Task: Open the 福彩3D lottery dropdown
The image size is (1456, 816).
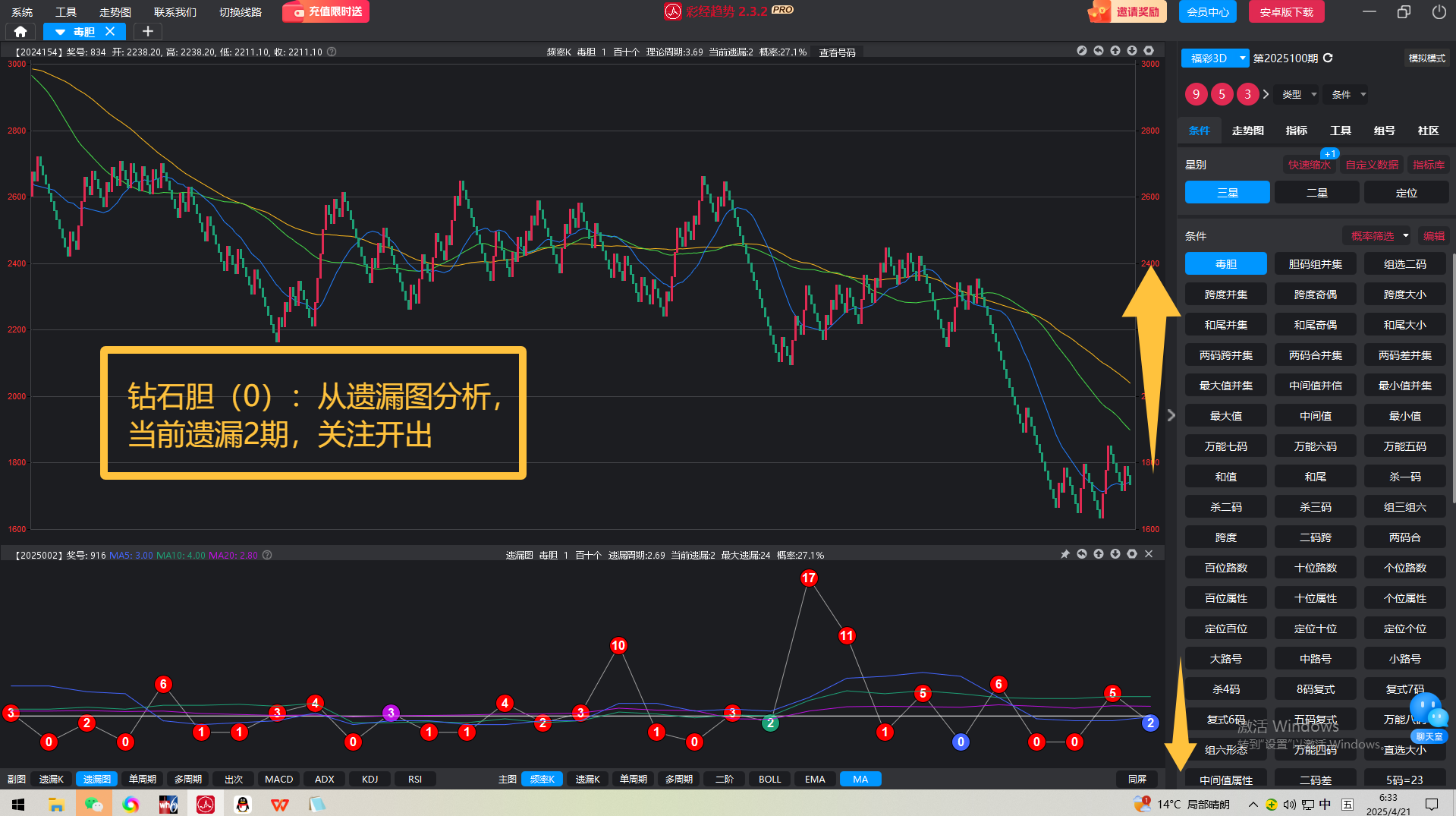Action: [x=1215, y=58]
